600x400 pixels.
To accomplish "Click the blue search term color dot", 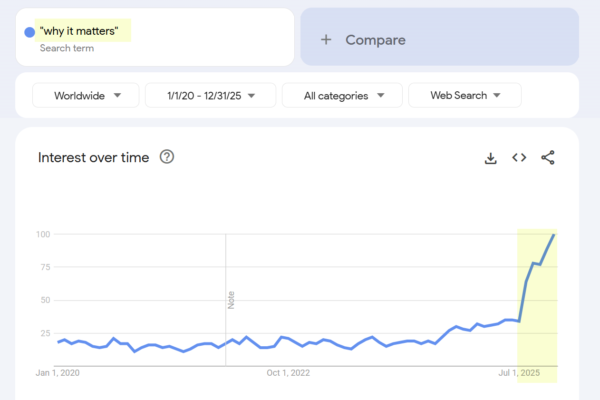I will click(29, 32).
